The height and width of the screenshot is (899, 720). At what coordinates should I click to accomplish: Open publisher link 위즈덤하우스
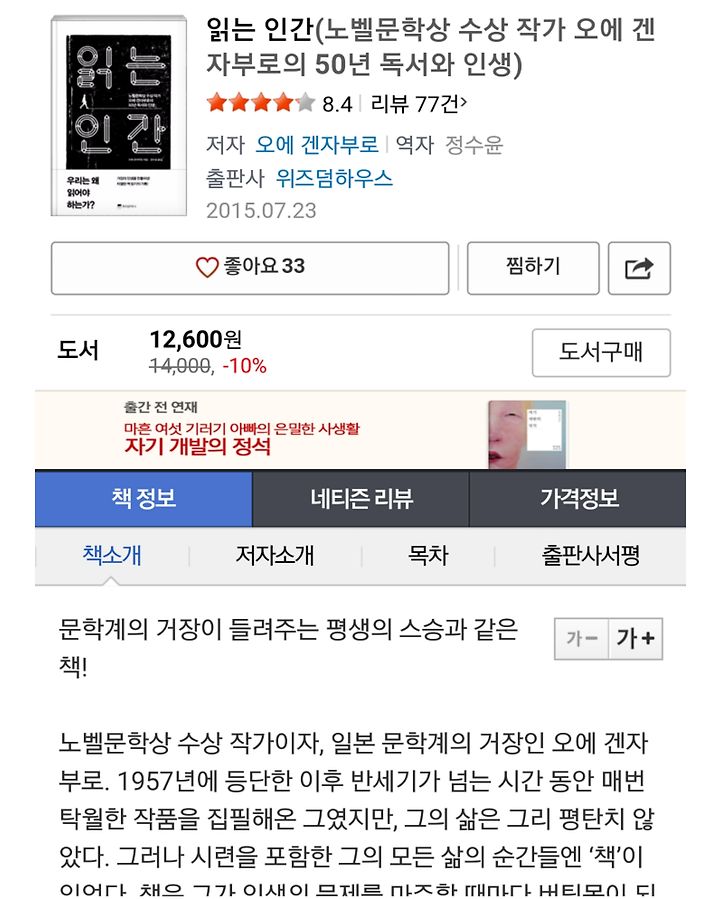(x=334, y=178)
